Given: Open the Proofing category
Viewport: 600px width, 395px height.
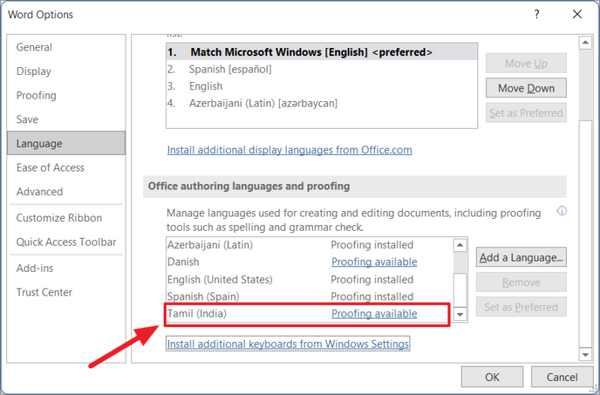Looking at the screenshot, I should pyautogui.click(x=36, y=95).
